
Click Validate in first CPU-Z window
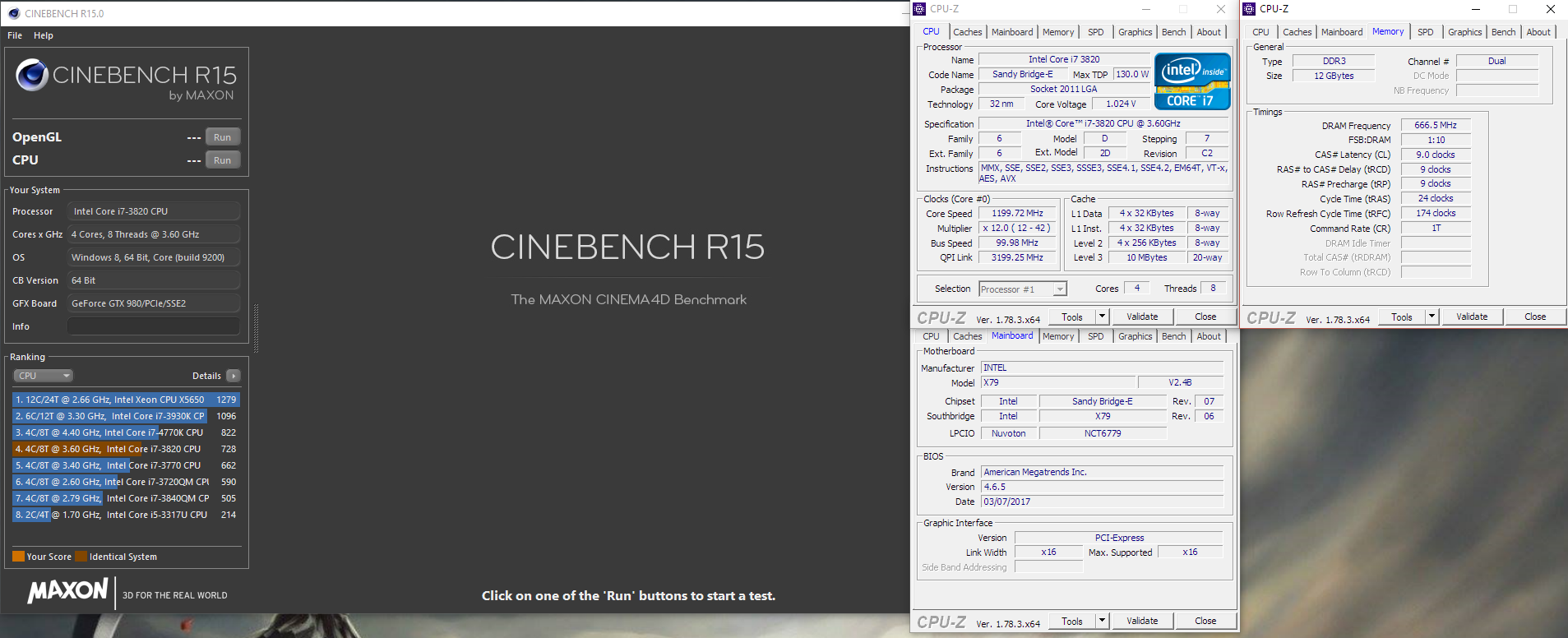(x=1142, y=317)
